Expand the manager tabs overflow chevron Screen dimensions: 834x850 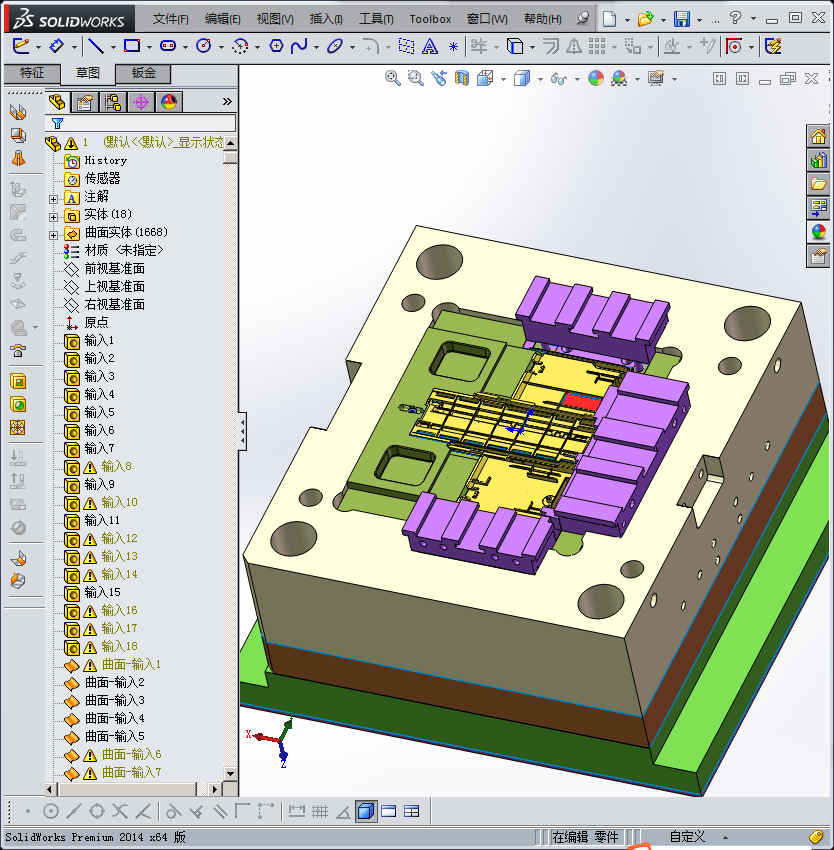click(227, 101)
